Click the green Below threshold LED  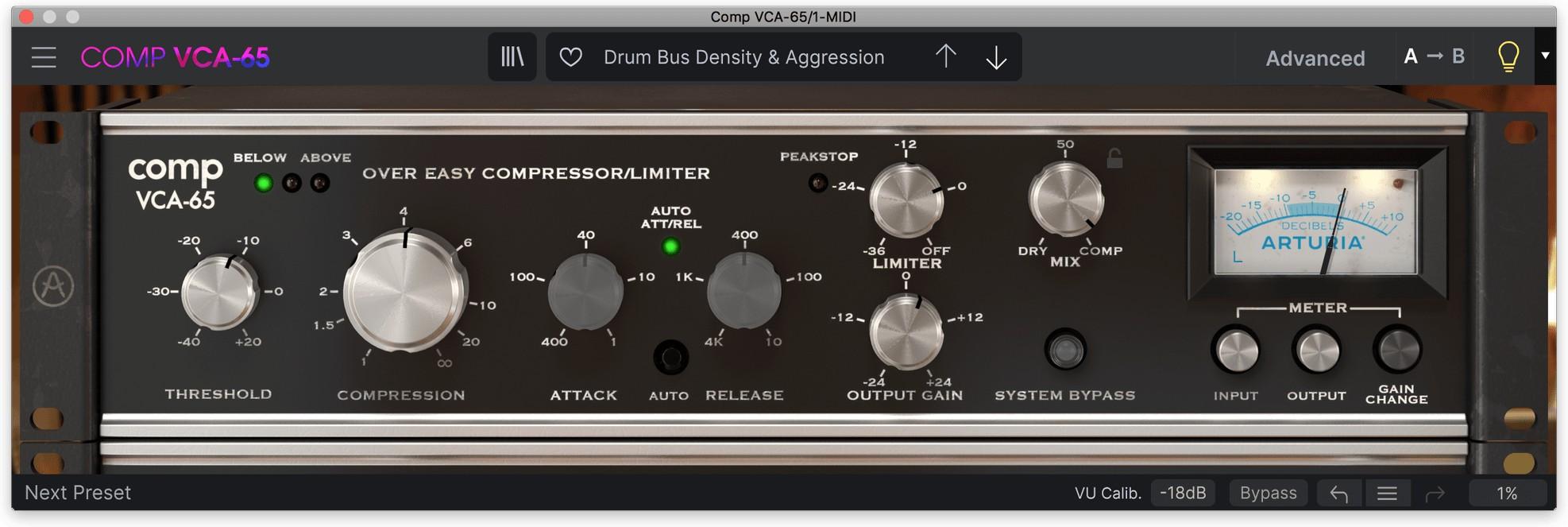[263, 184]
